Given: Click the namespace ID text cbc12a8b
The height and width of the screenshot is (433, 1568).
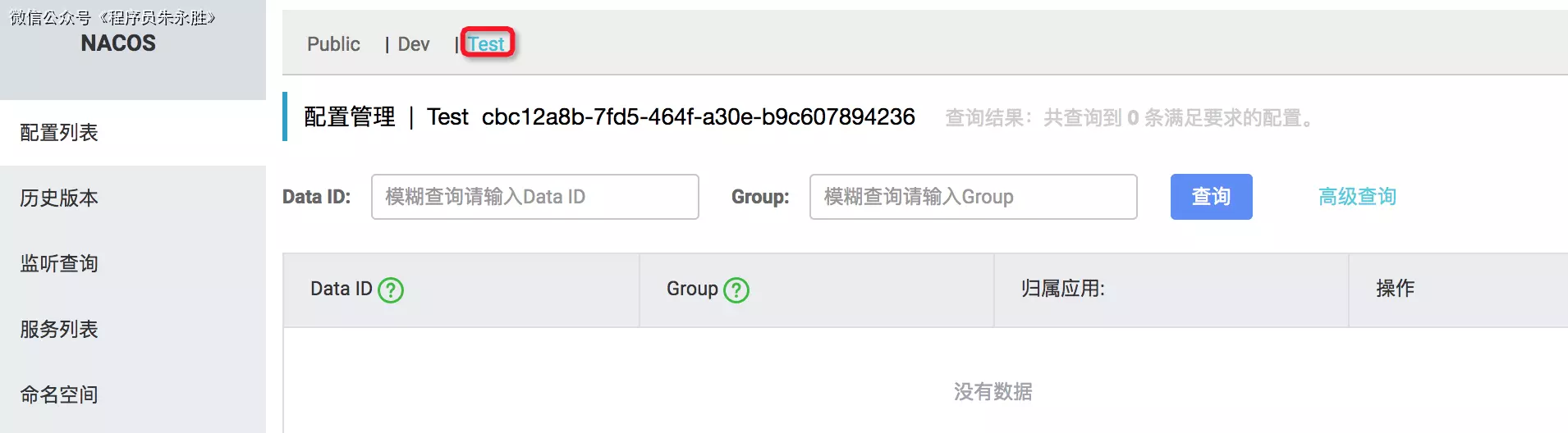Looking at the screenshot, I should 698,117.
